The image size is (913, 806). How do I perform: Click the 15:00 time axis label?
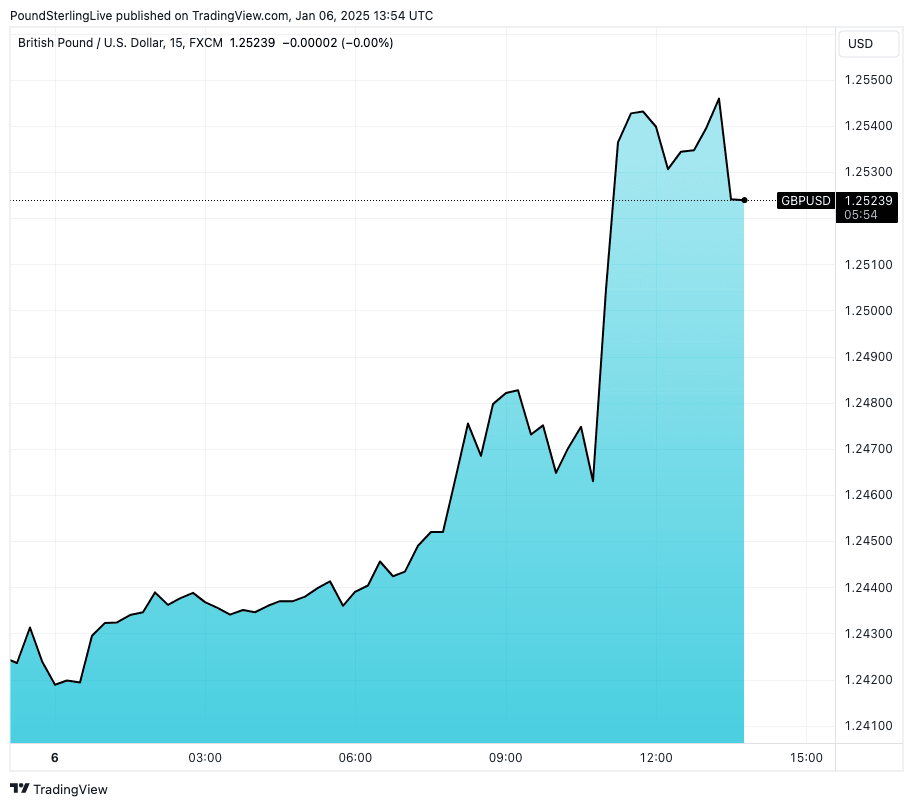(x=806, y=758)
